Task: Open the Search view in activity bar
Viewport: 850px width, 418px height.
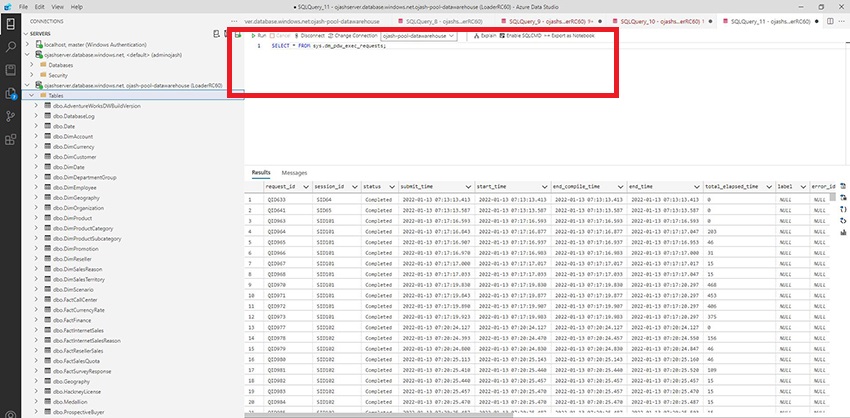Action: coord(10,47)
